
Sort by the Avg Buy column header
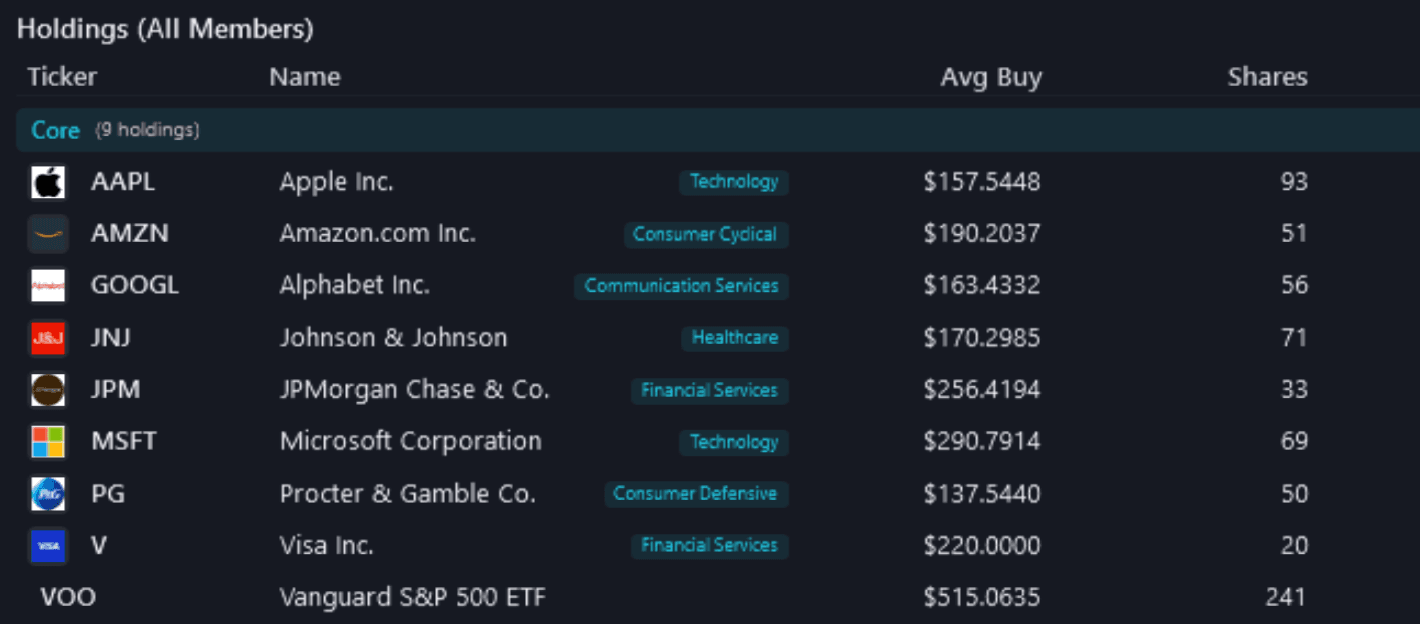(991, 77)
